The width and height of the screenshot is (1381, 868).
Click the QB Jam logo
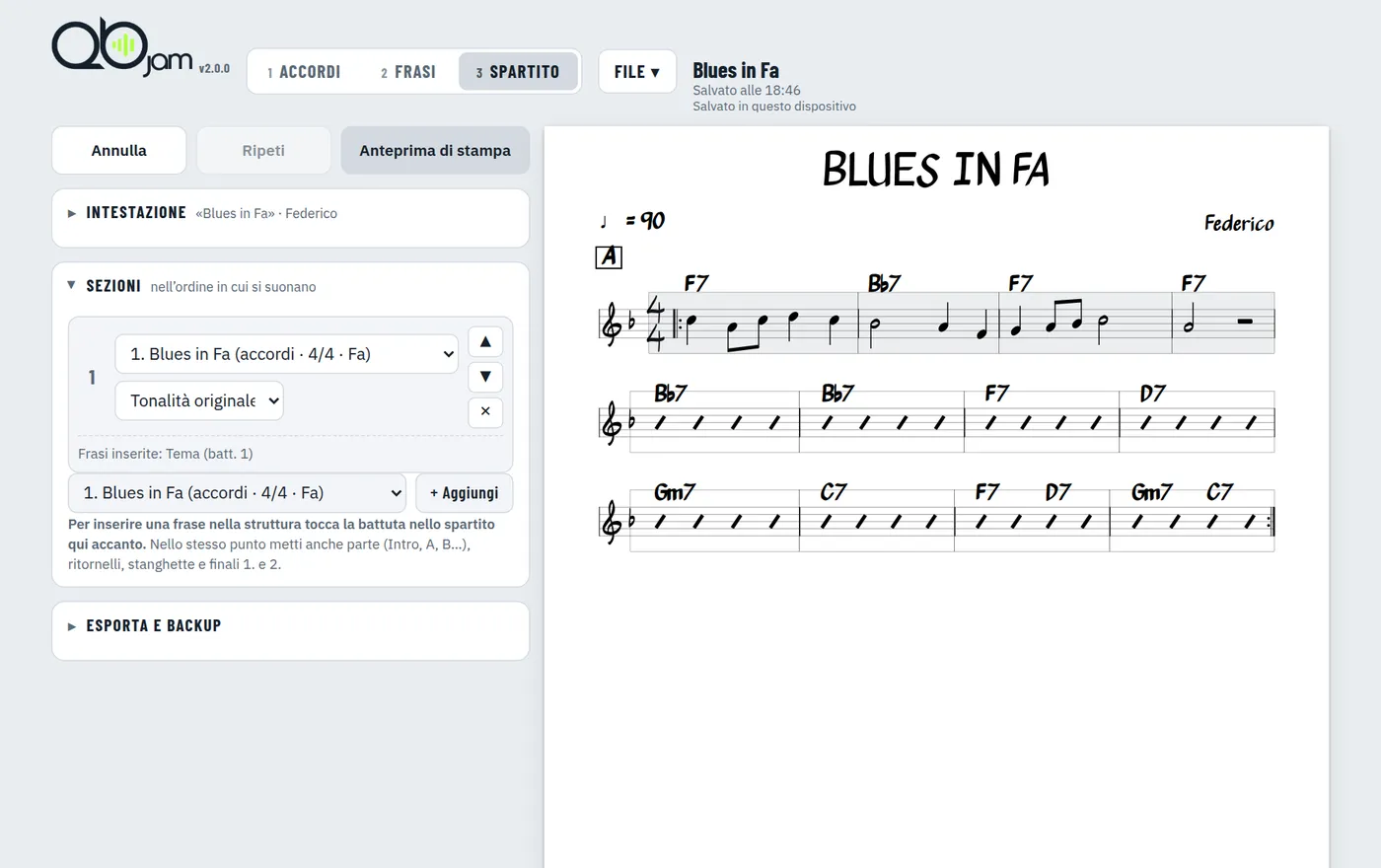121,47
